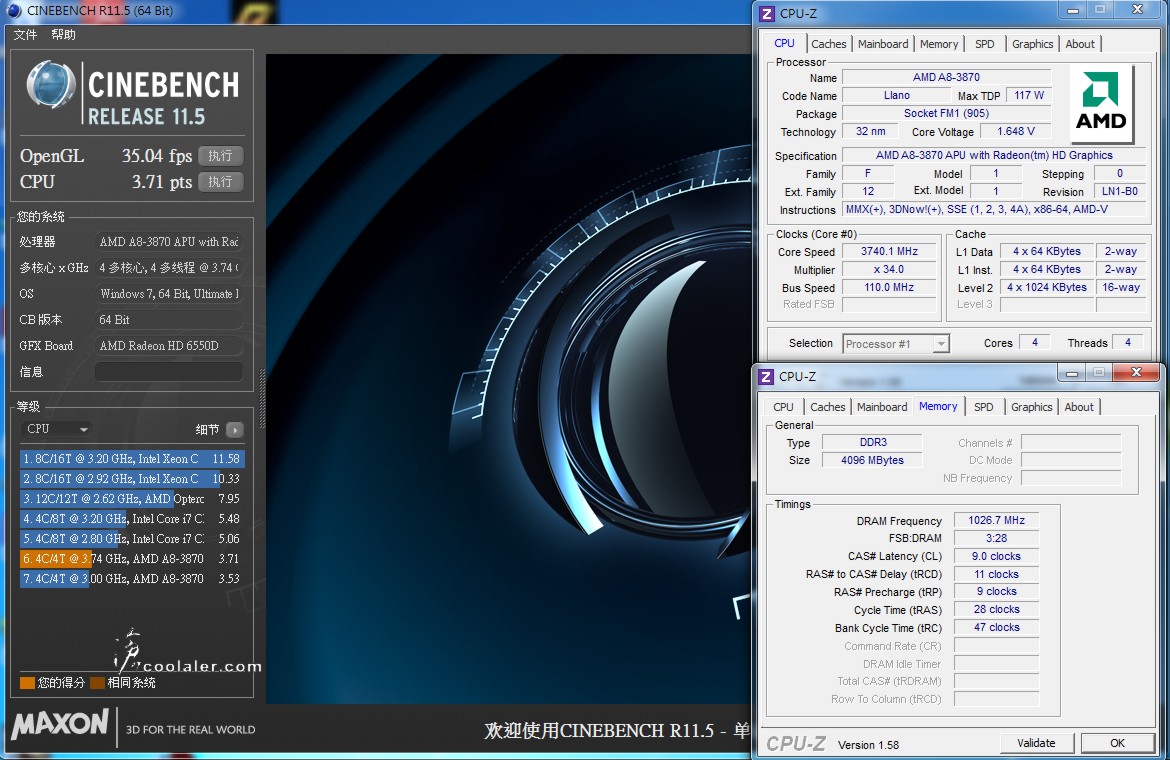Viewport: 1170px width, 760px height.
Task: Select ranking row 2. 8C/16T @ 2.92 GHz Intel Xeon
Action: pos(132,479)
